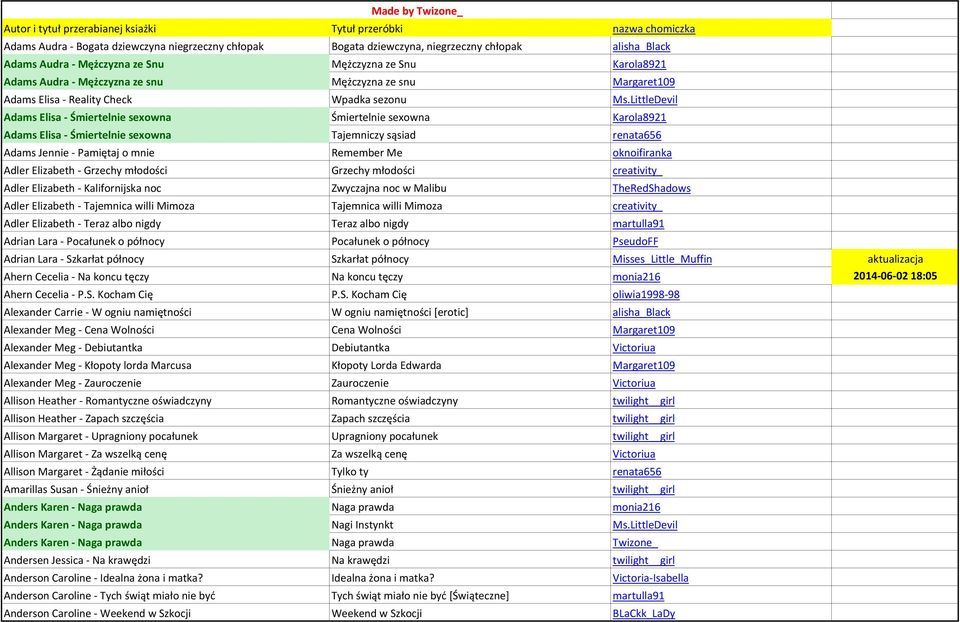The image size is (960, 622).
Task: Select cell 'W ogniu namiętności [erotic]'
Action: point(470,313)
